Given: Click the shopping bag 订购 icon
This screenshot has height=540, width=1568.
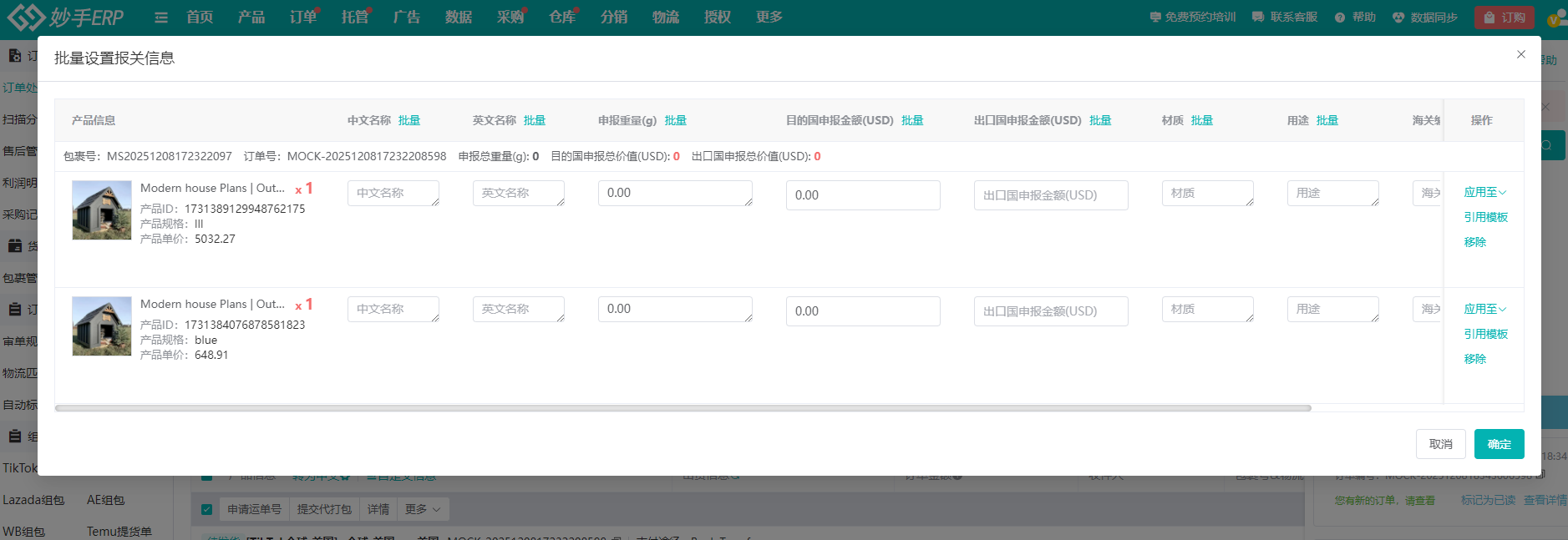Looking at the screenshot, I should coord(1489,18).
